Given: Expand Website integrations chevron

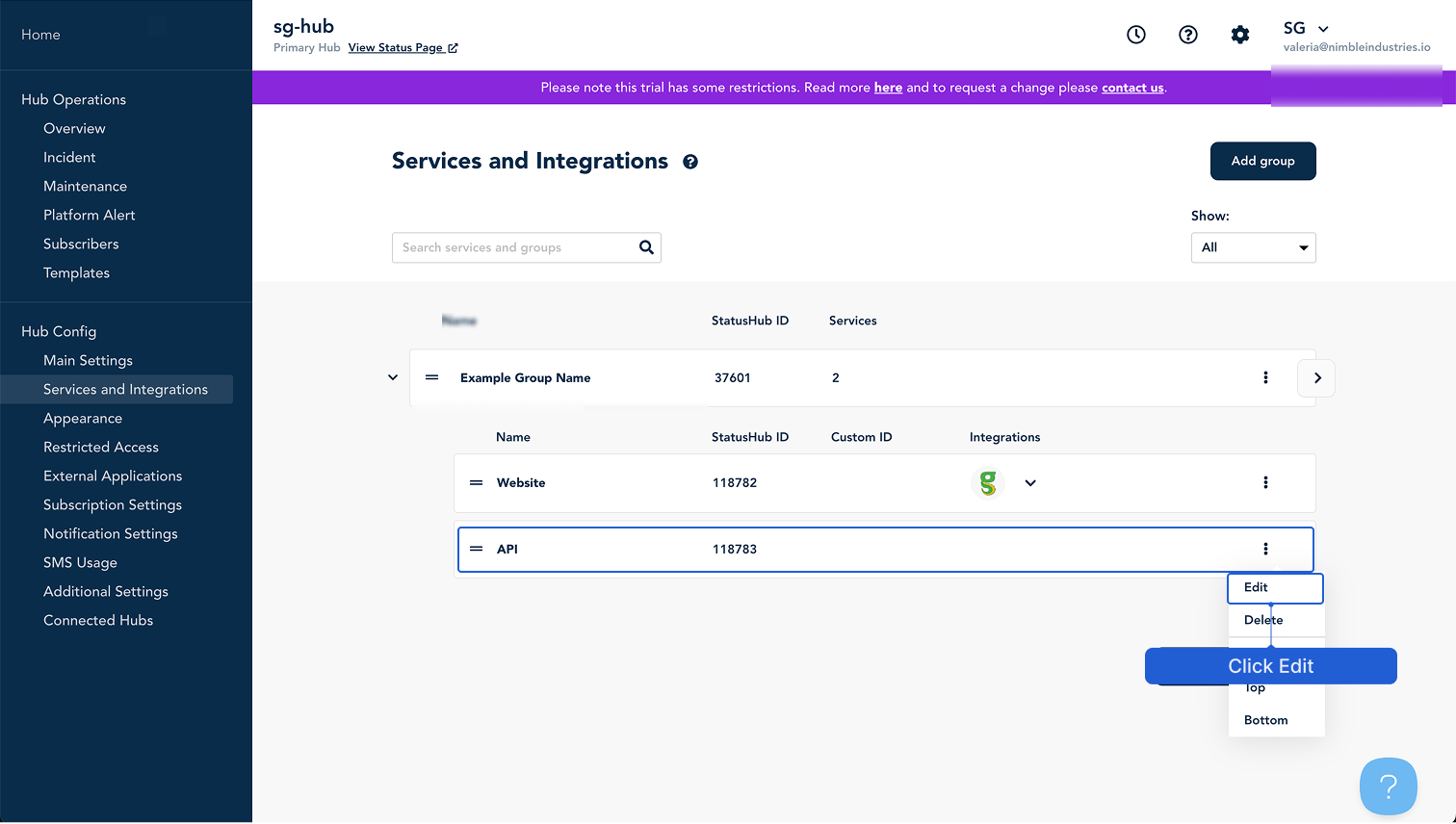Looking at the screenshot, I should pyautogui.click(x=1030, y=483).
